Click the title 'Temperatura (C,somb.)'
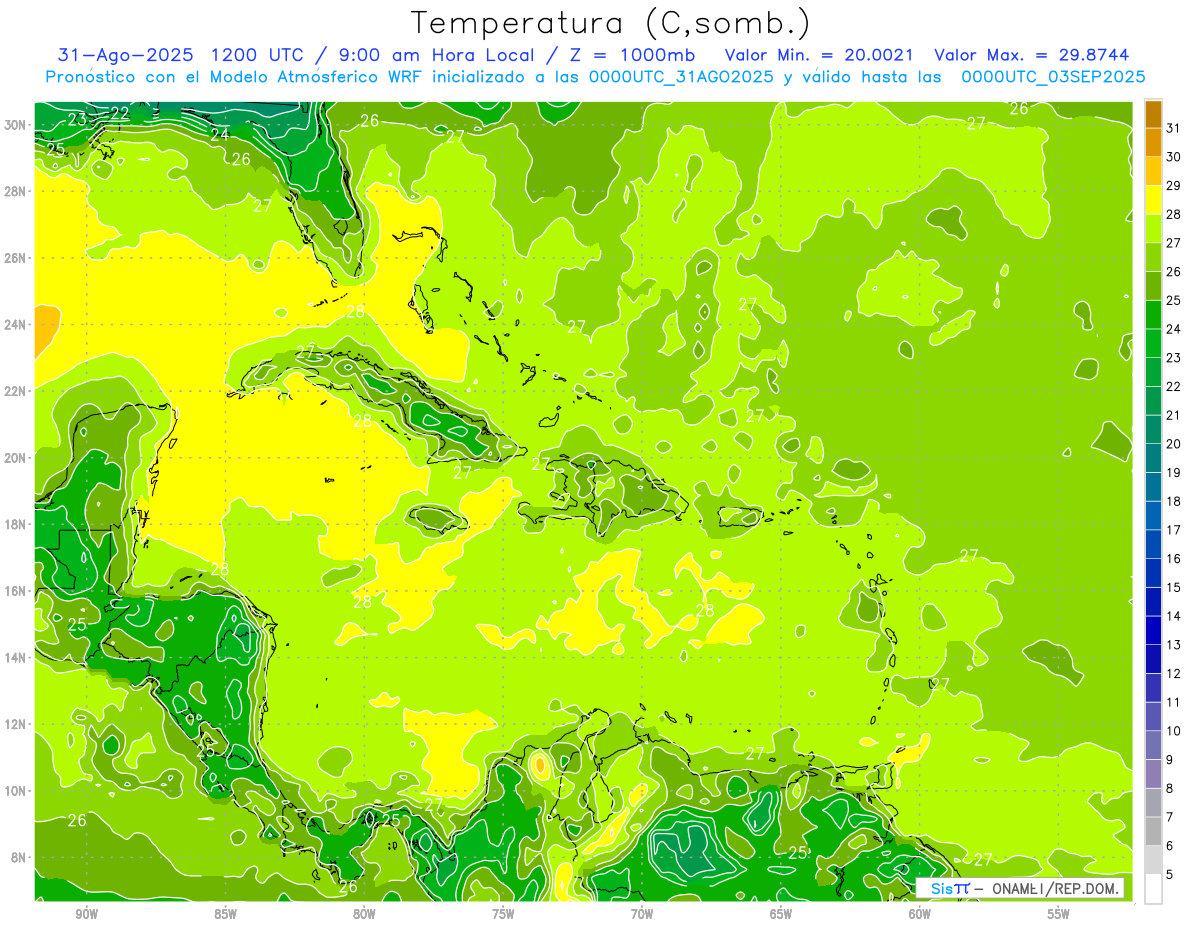Screen dimensions: 1200x927 click(x=611, y=22)
